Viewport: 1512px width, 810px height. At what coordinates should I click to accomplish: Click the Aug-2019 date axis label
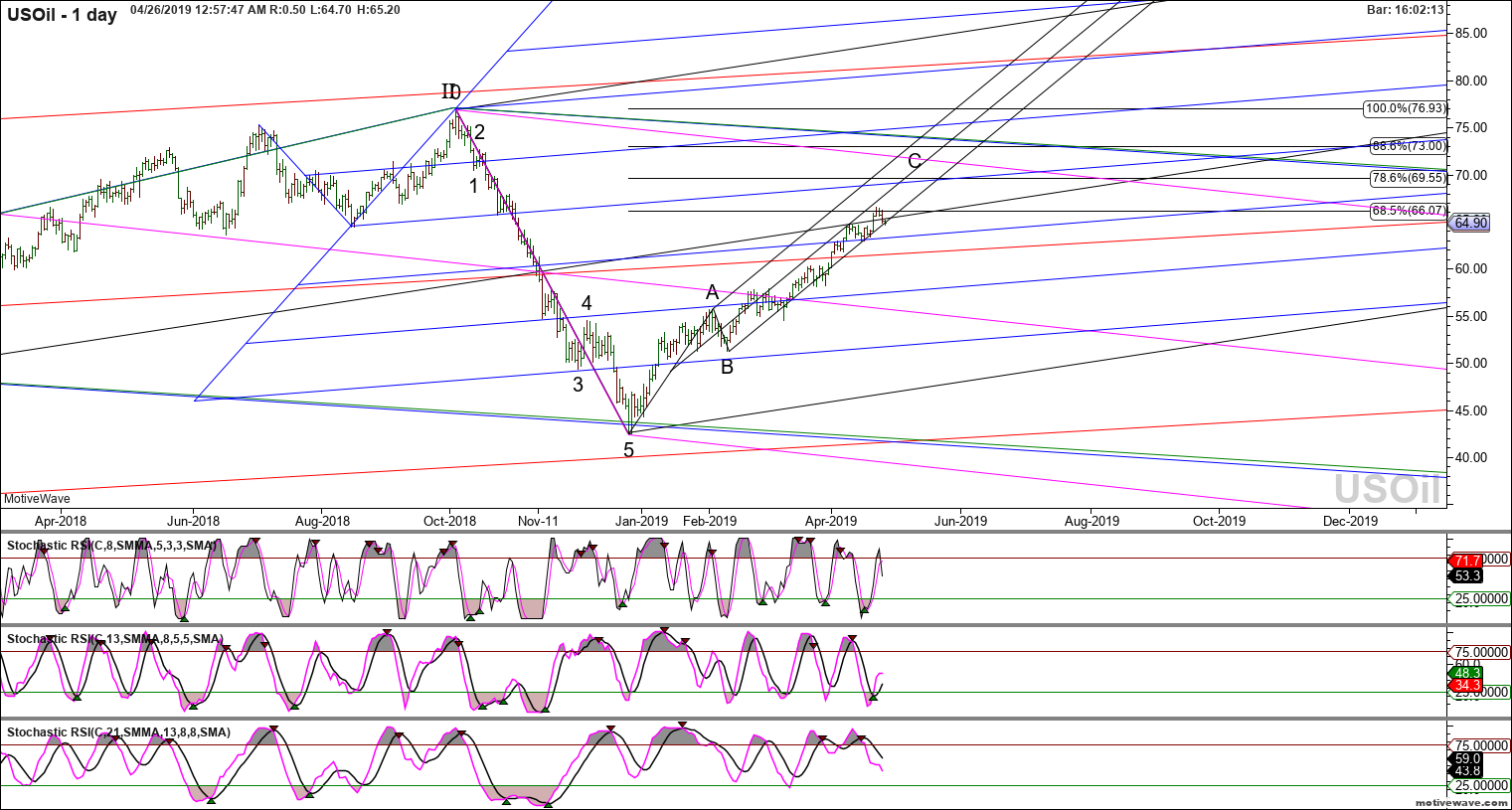pyautogui.click(x=1091, y=521)
